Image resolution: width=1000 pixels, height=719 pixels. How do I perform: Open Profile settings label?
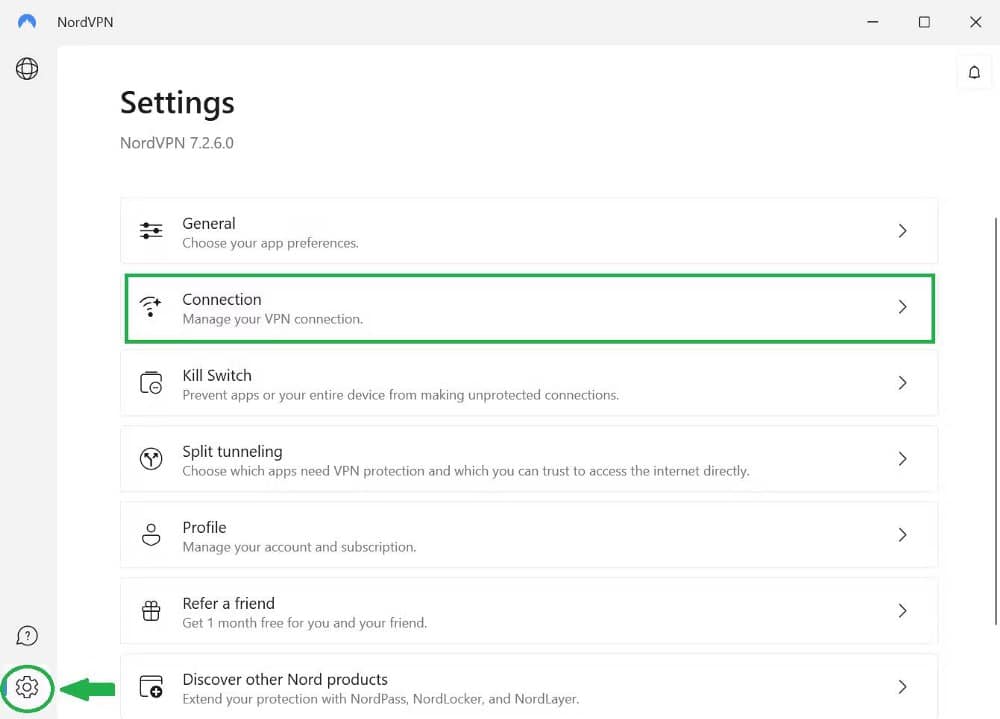[x=204, y=527]
